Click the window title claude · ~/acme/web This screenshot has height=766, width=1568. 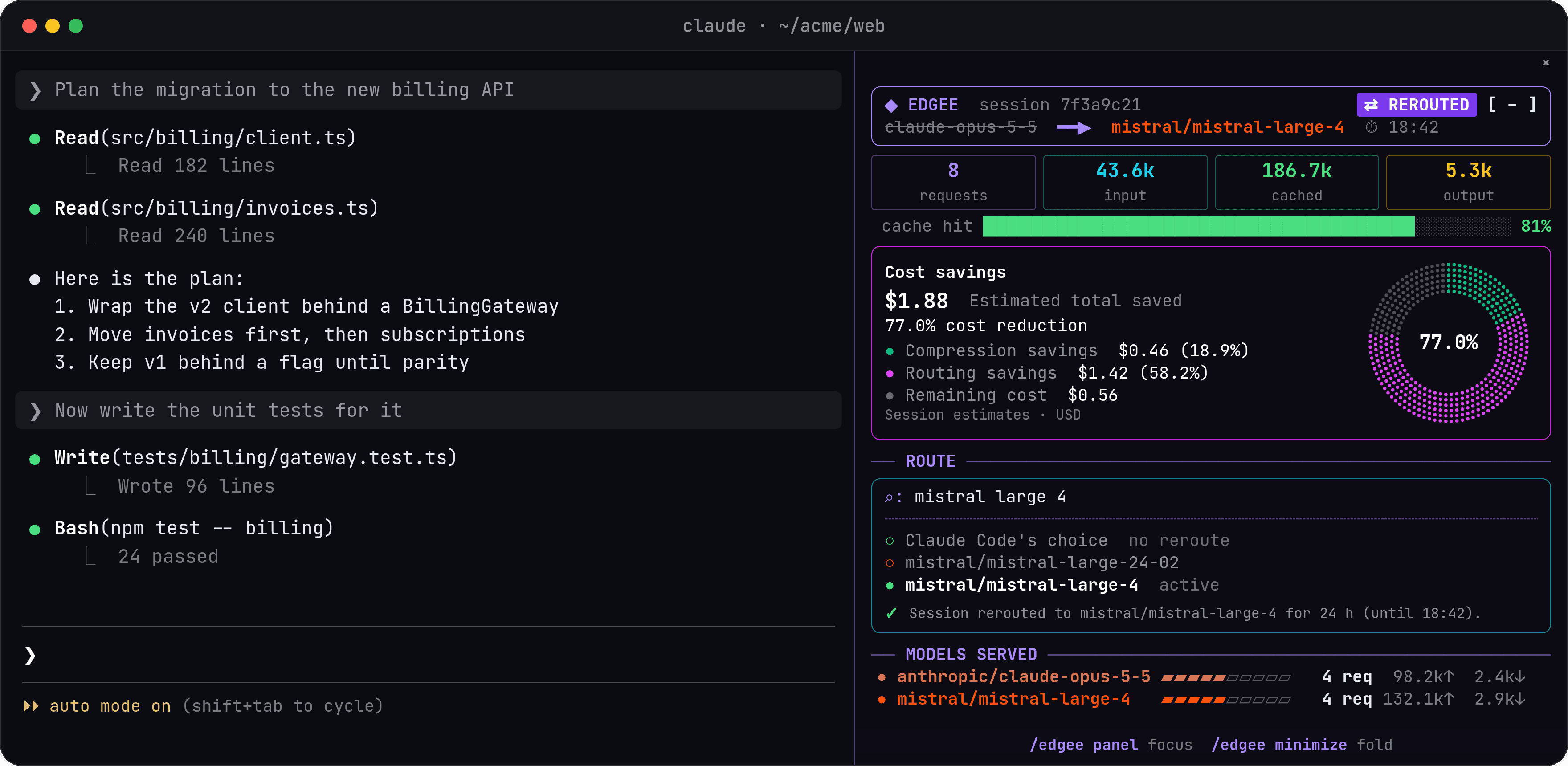click(784, 26)
